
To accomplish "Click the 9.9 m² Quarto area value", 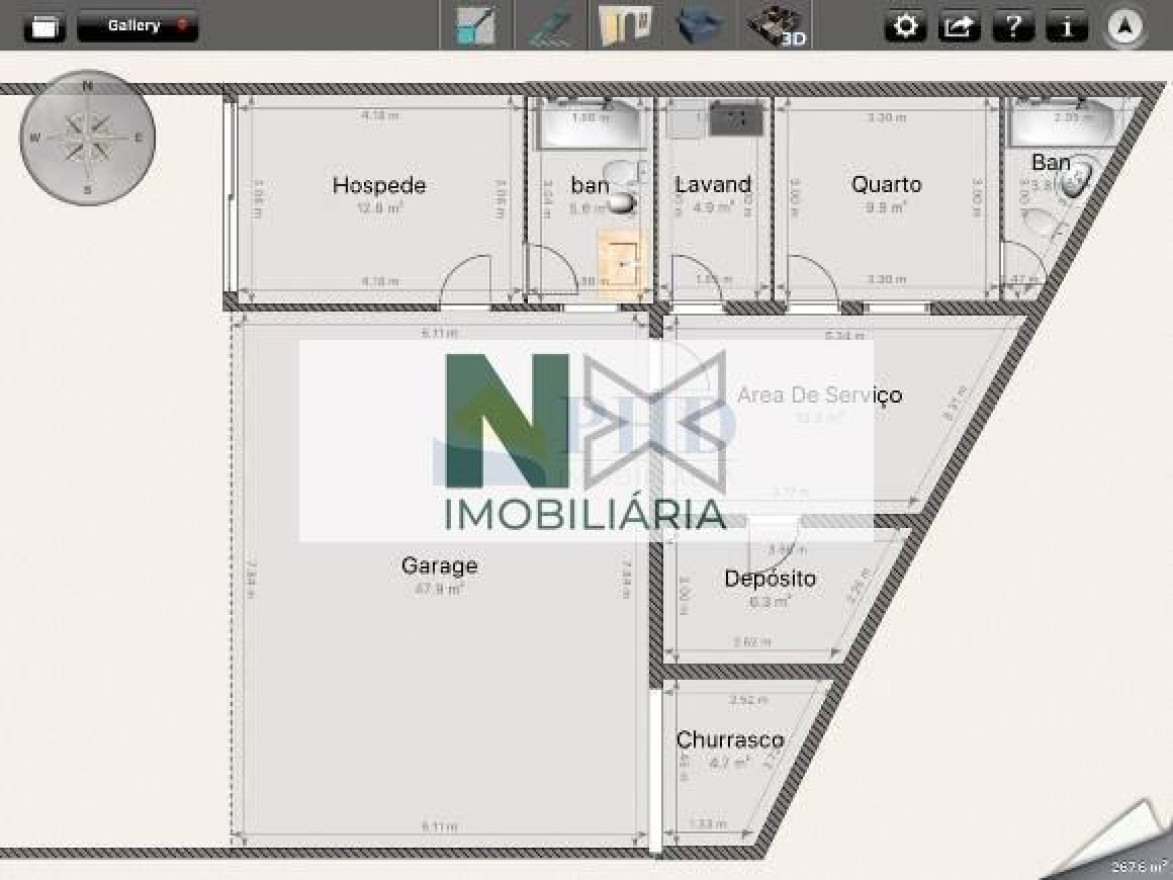I will click(x=886, y=207).
